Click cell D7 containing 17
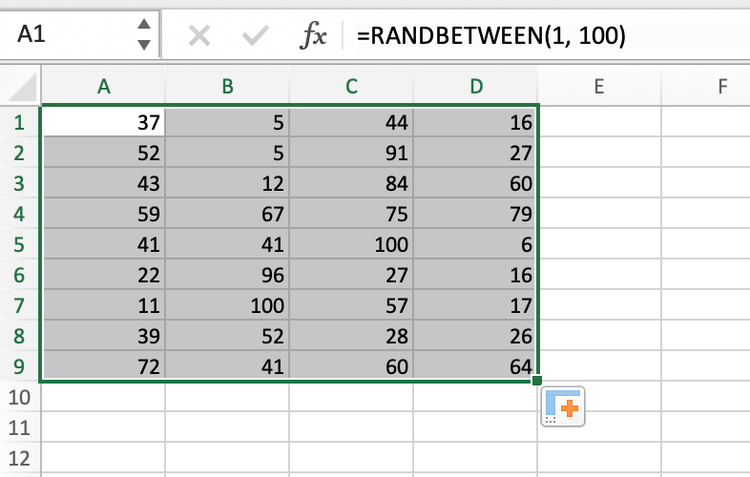Viewport: 750px width, 477px height. tap(475, 306)
